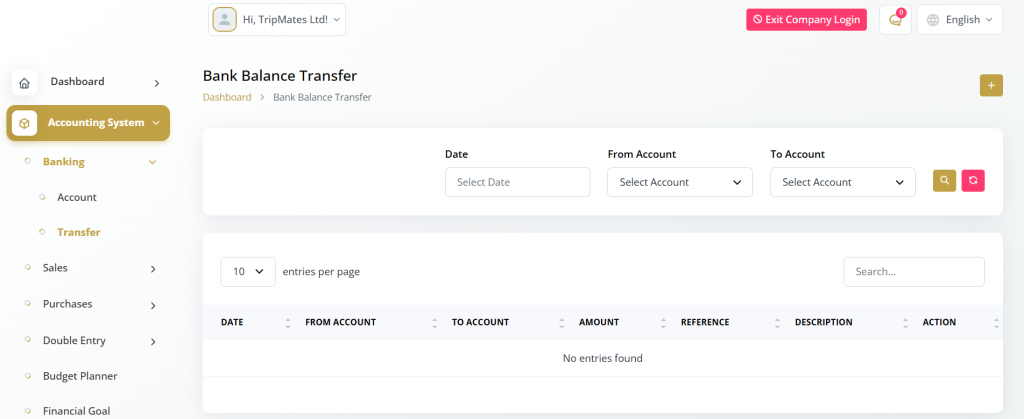
Task: Click the user avatar icon
Action: pos(225,19)
